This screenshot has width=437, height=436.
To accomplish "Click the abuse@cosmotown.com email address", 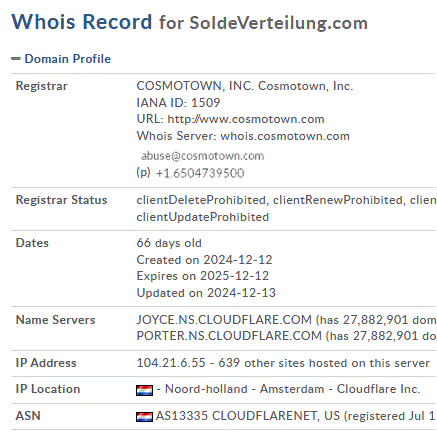I will [202, 156].
